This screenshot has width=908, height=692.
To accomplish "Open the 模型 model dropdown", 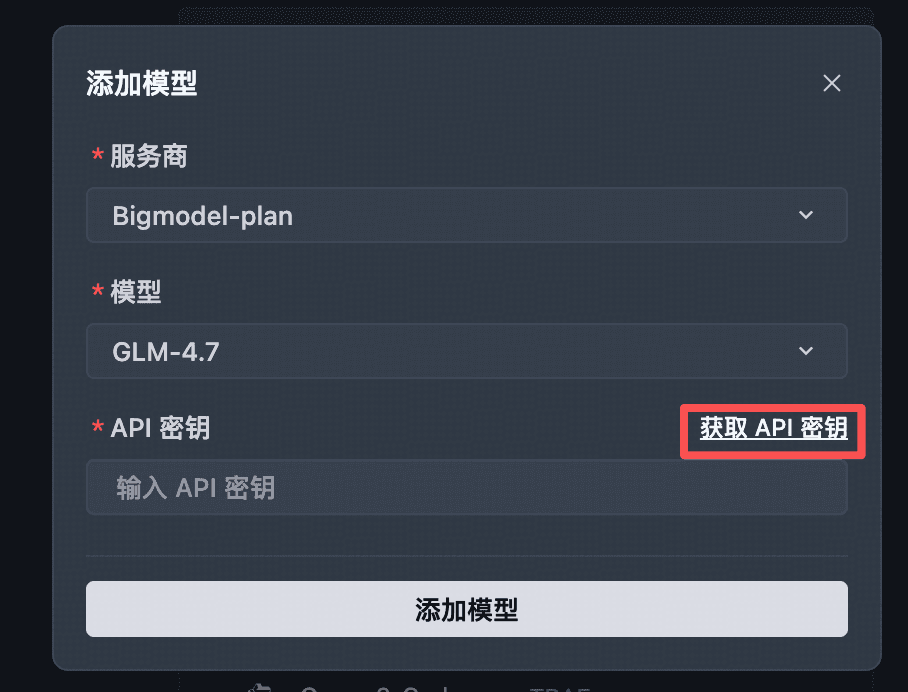I will click(x=466, y=351).
